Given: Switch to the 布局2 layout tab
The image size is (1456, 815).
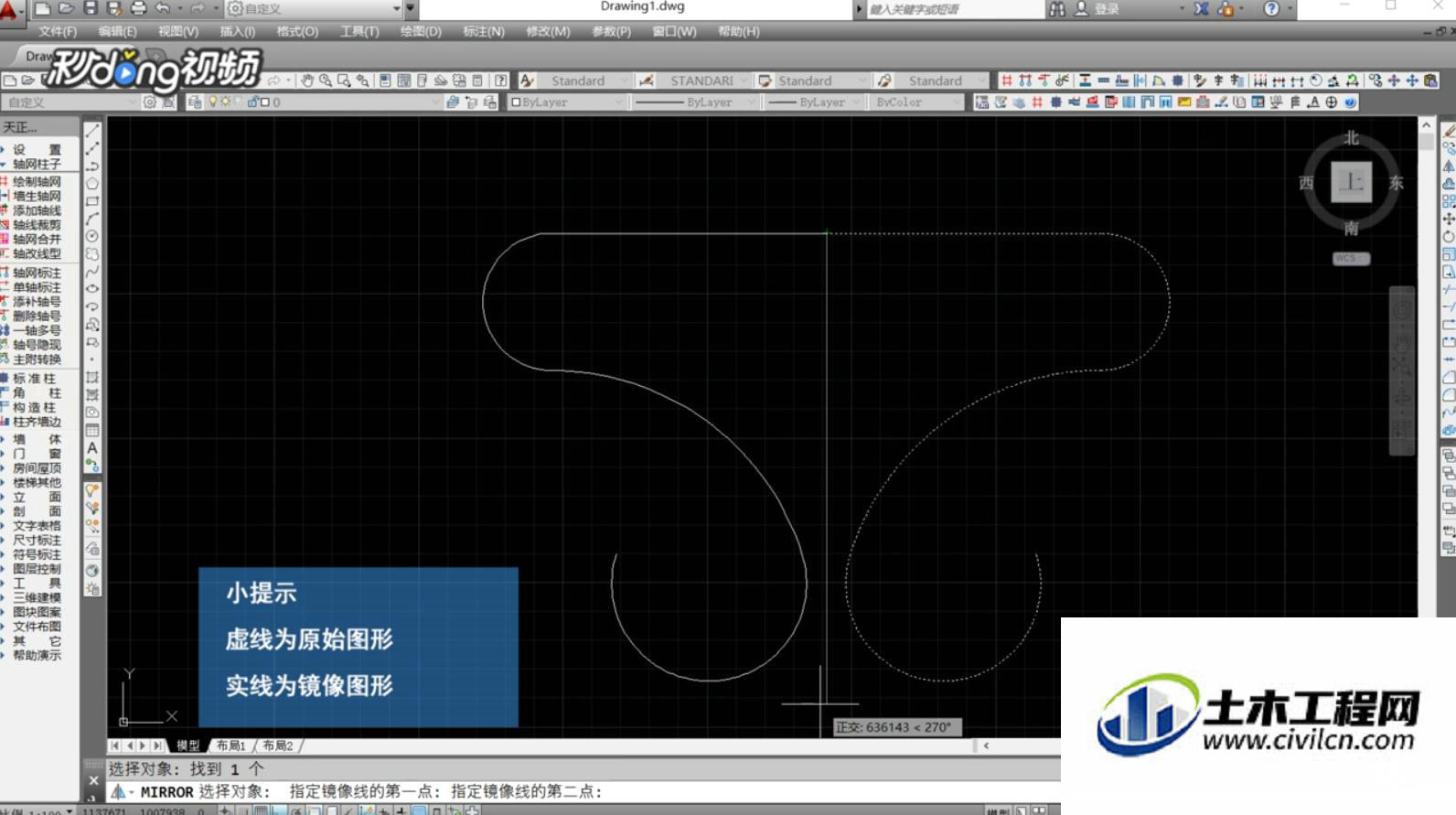Looking at the screenshot, I should coord(278,745).
